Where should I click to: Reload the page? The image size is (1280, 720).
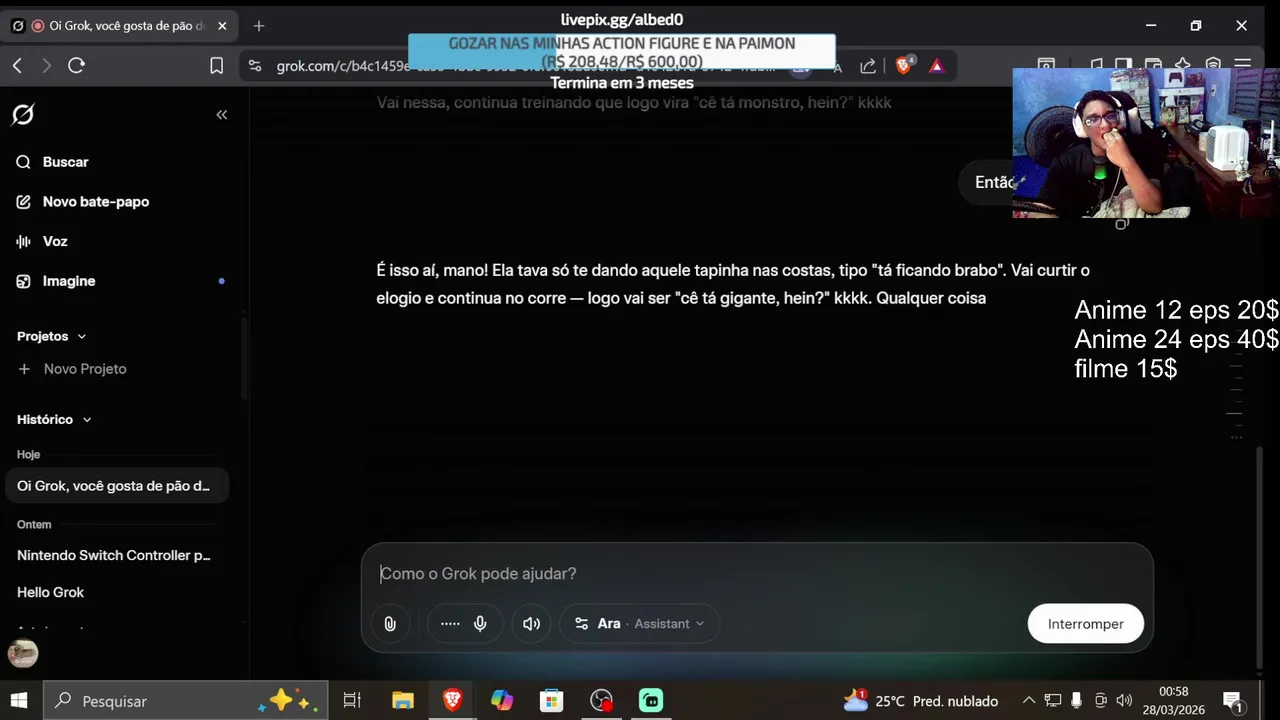point(76,66)
